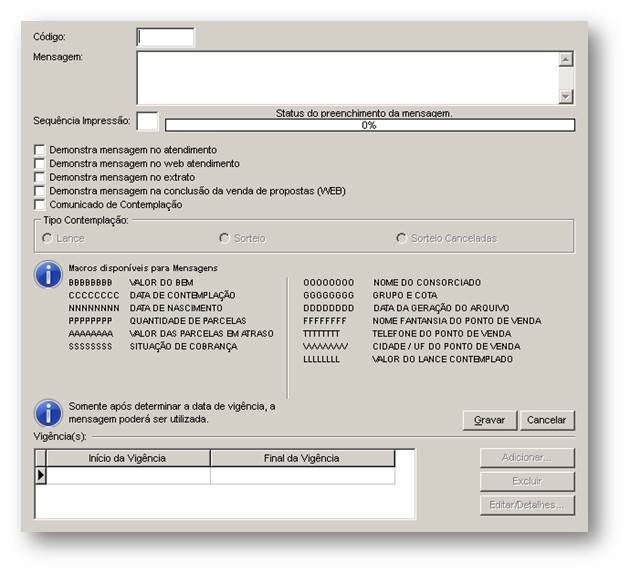Click the Mensagem scrollbar up arrow
This screenshot has width=630, height=574.
pos(566,59)
